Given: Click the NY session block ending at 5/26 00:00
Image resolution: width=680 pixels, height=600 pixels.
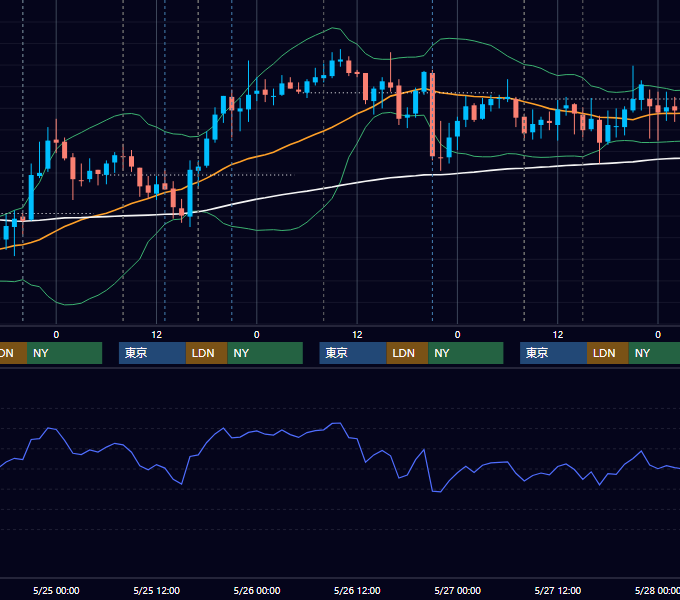Looking at the screenshot, I should tap(265, 353).
